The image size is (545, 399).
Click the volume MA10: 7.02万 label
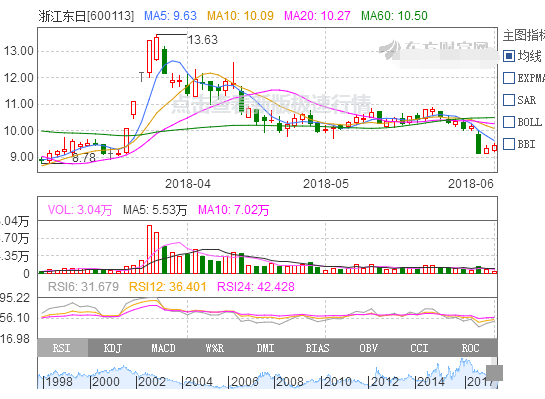(x=234, y=210)
